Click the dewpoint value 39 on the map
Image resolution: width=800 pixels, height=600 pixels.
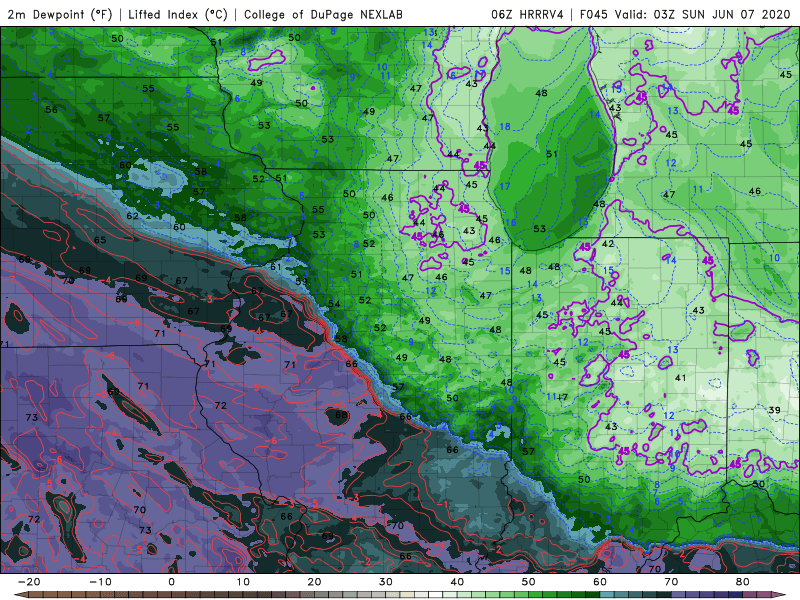click(x=774, y=410)
